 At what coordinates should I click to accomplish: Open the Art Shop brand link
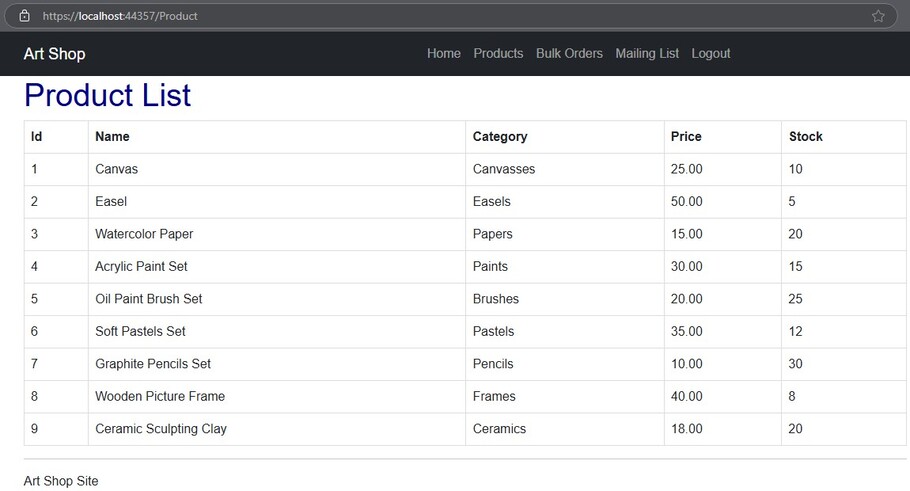(54, 54)
